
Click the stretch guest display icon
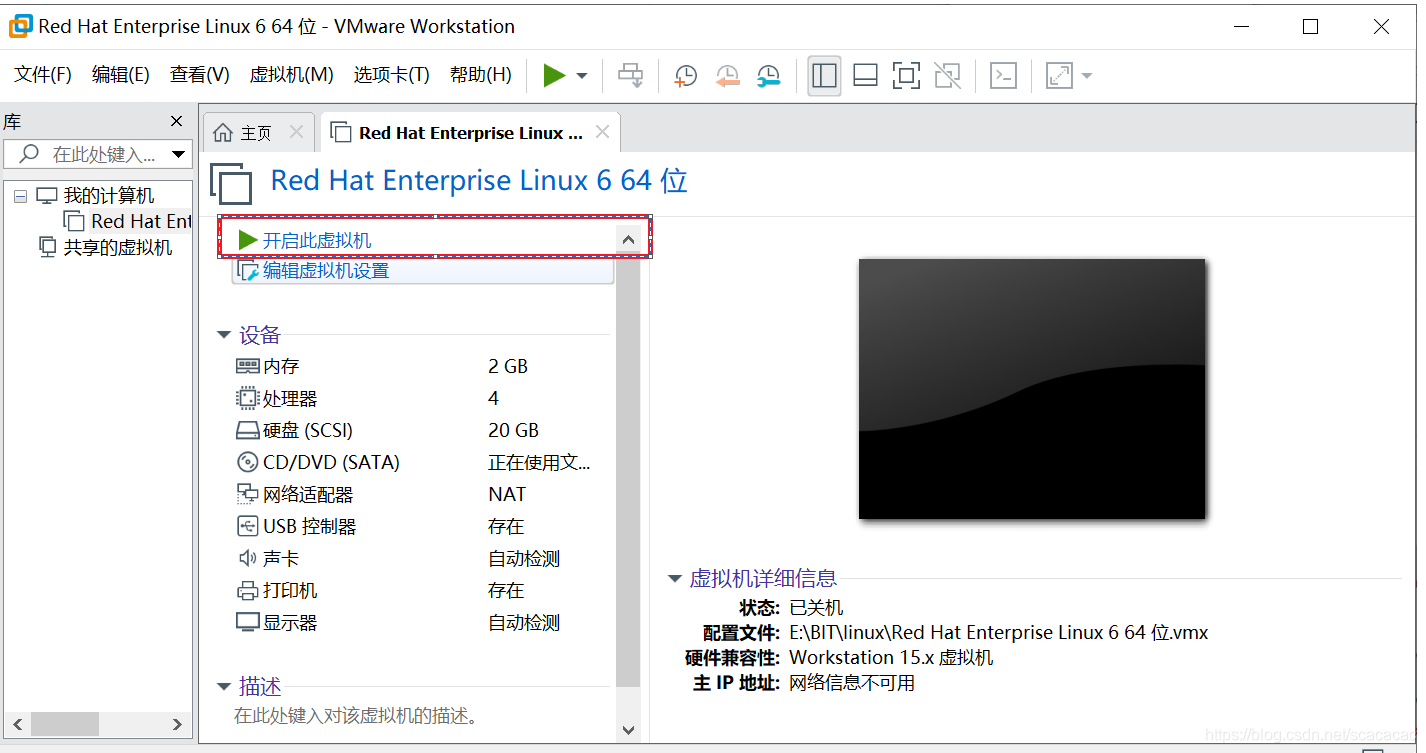pos(1058,75)
